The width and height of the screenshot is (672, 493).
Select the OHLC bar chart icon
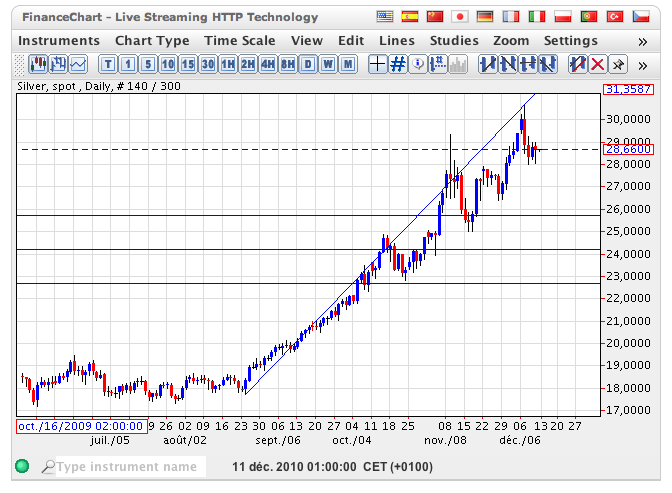(x=58, y=64)
